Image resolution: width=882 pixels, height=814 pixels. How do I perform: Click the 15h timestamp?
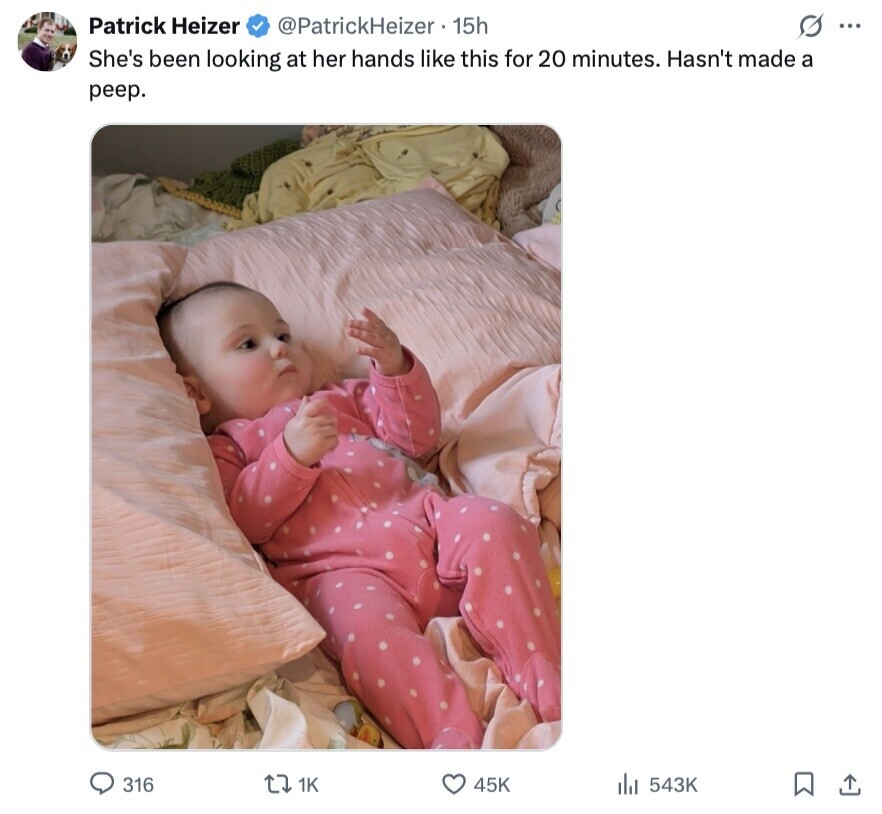tap(470, 26)
